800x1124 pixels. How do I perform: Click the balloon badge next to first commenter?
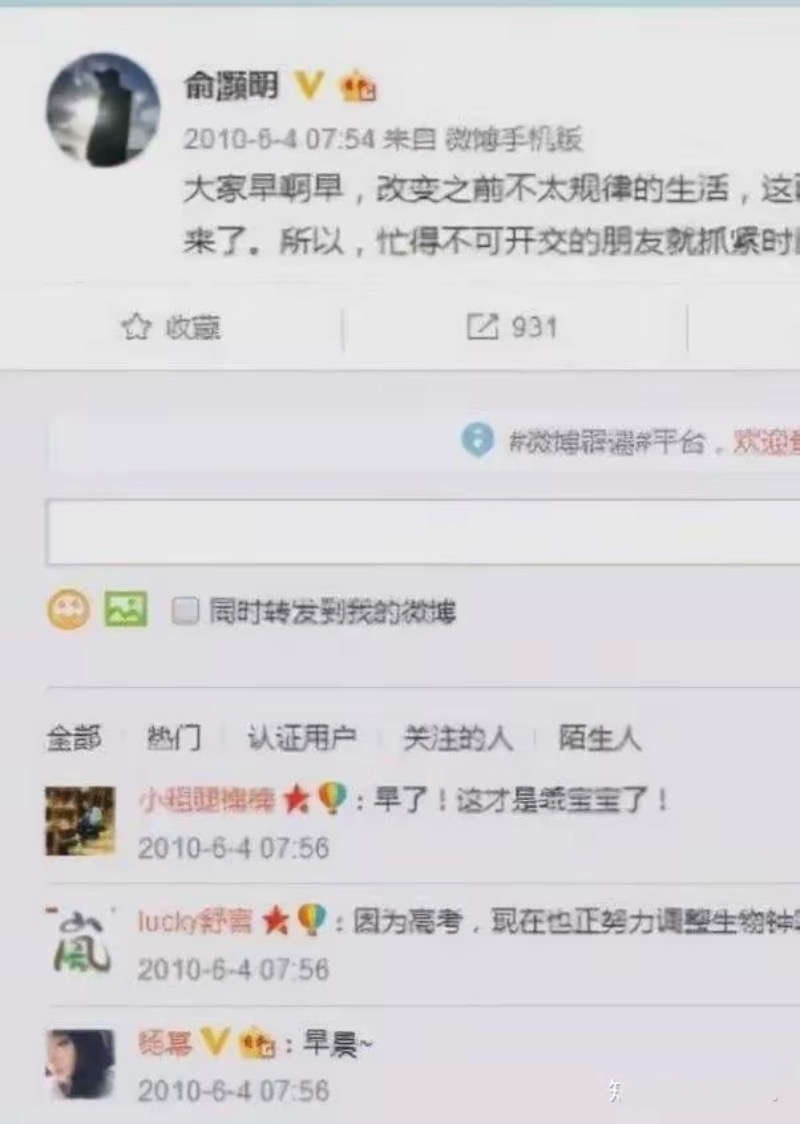tap(333, 798)
